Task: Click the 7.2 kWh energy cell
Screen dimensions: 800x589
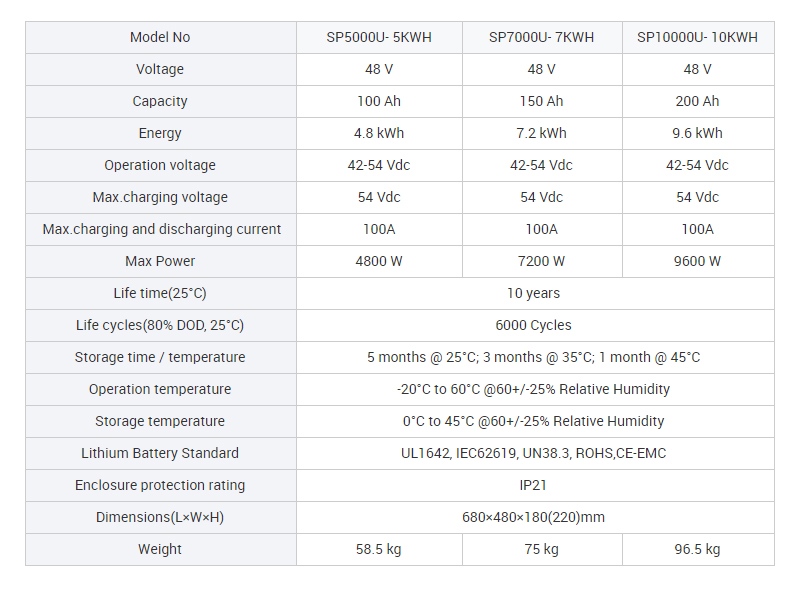Action: pos(541,133)
